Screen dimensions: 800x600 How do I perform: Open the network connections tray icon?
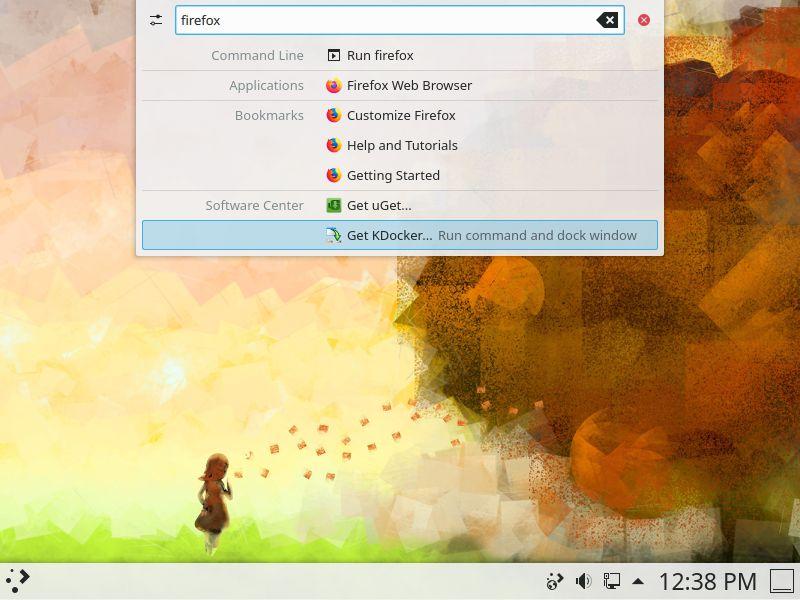[611, 581]
